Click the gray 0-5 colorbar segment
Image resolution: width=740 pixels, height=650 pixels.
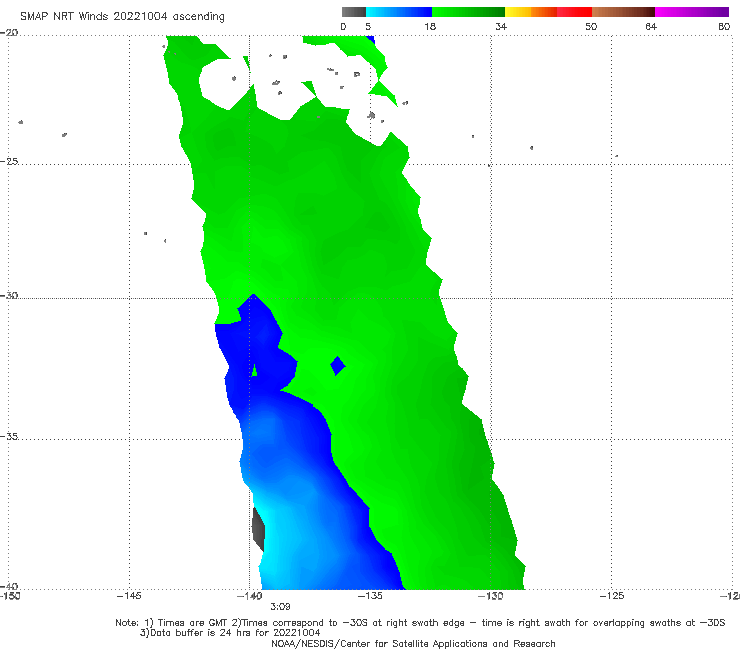pos(354,12)
